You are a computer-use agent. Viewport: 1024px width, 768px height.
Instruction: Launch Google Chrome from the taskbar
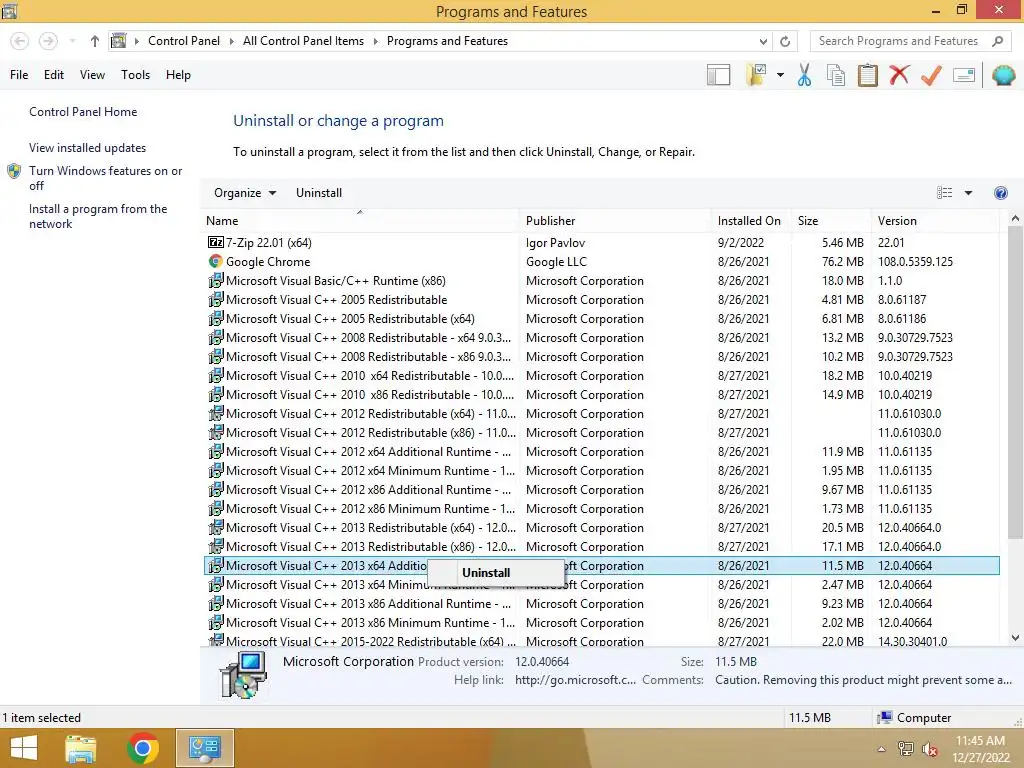143,748
